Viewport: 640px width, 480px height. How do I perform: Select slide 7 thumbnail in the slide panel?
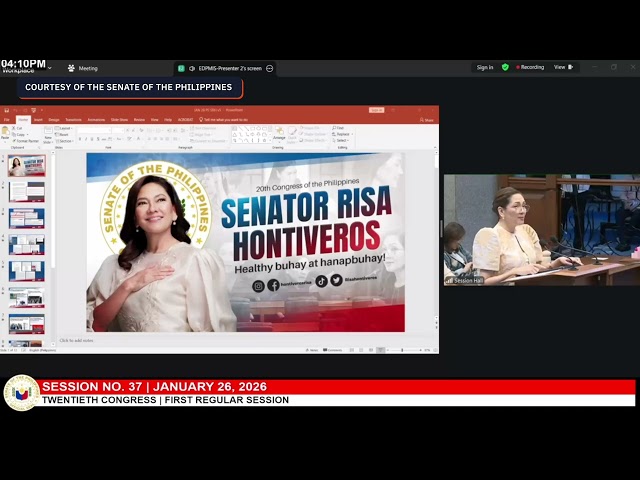point(27,324)
